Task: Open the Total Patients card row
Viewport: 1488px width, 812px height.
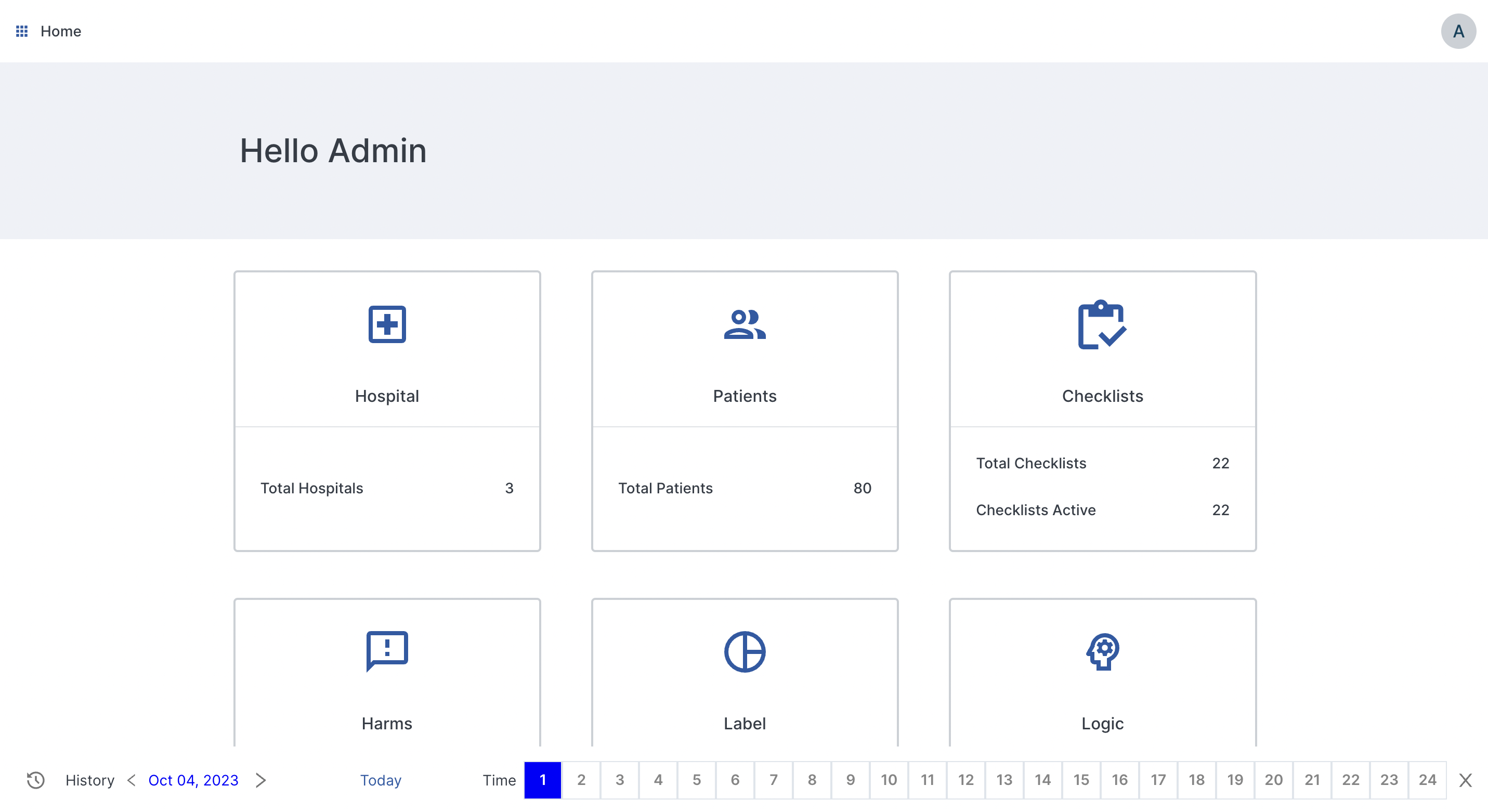Action: tap(744, 488)
